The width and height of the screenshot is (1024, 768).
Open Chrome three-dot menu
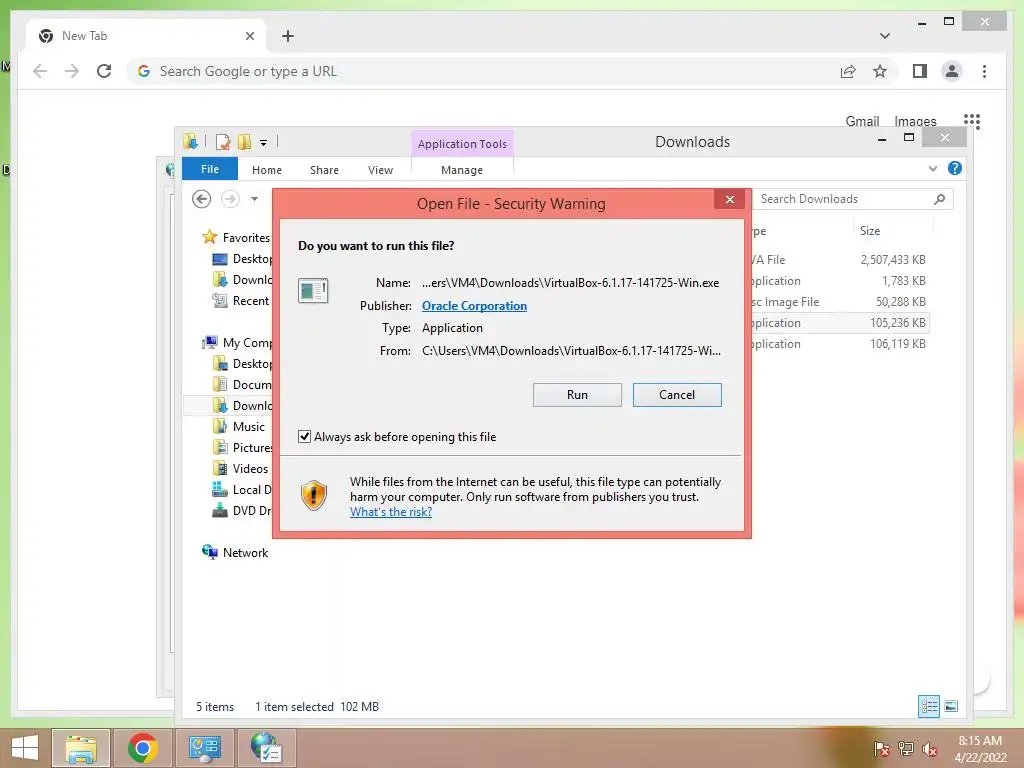984,71
